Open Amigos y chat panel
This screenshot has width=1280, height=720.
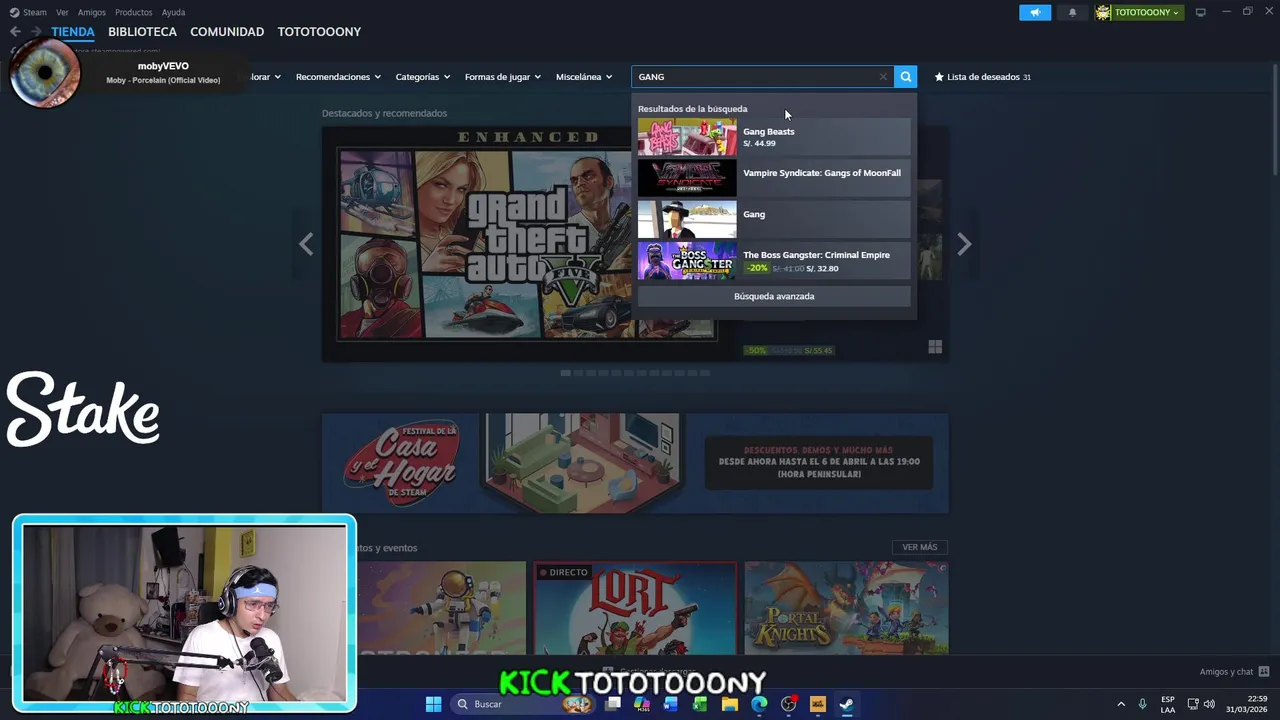(1234, 672)
